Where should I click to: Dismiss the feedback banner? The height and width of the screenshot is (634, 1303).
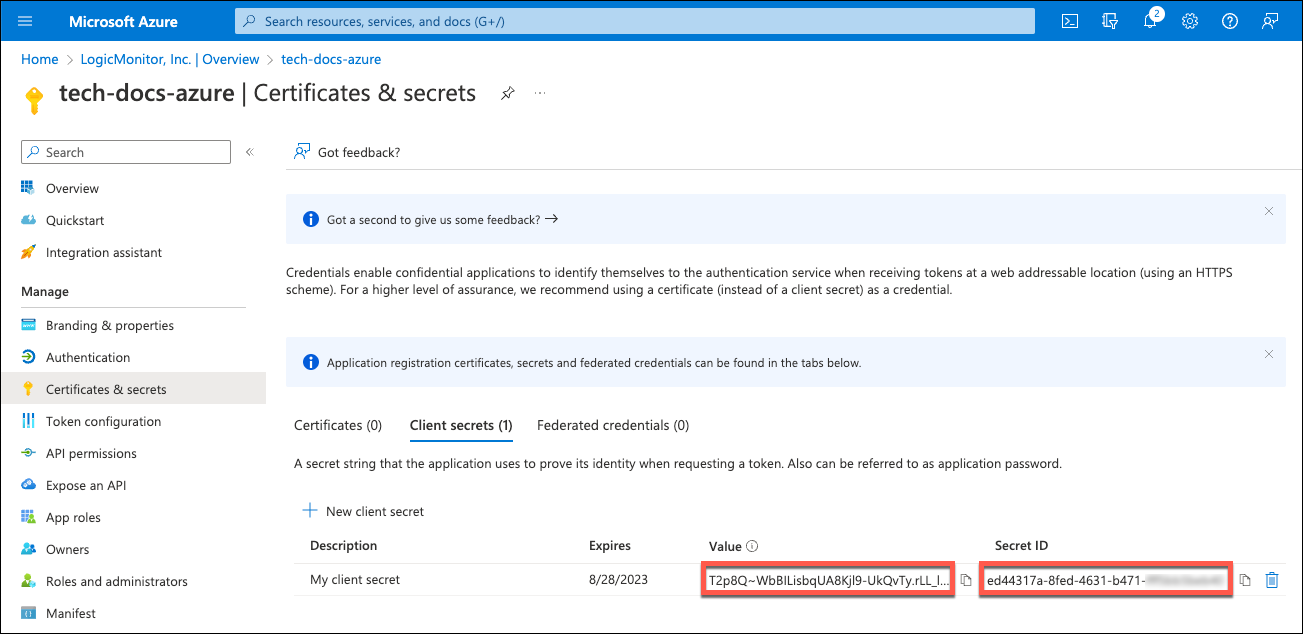pos(1269,211)
